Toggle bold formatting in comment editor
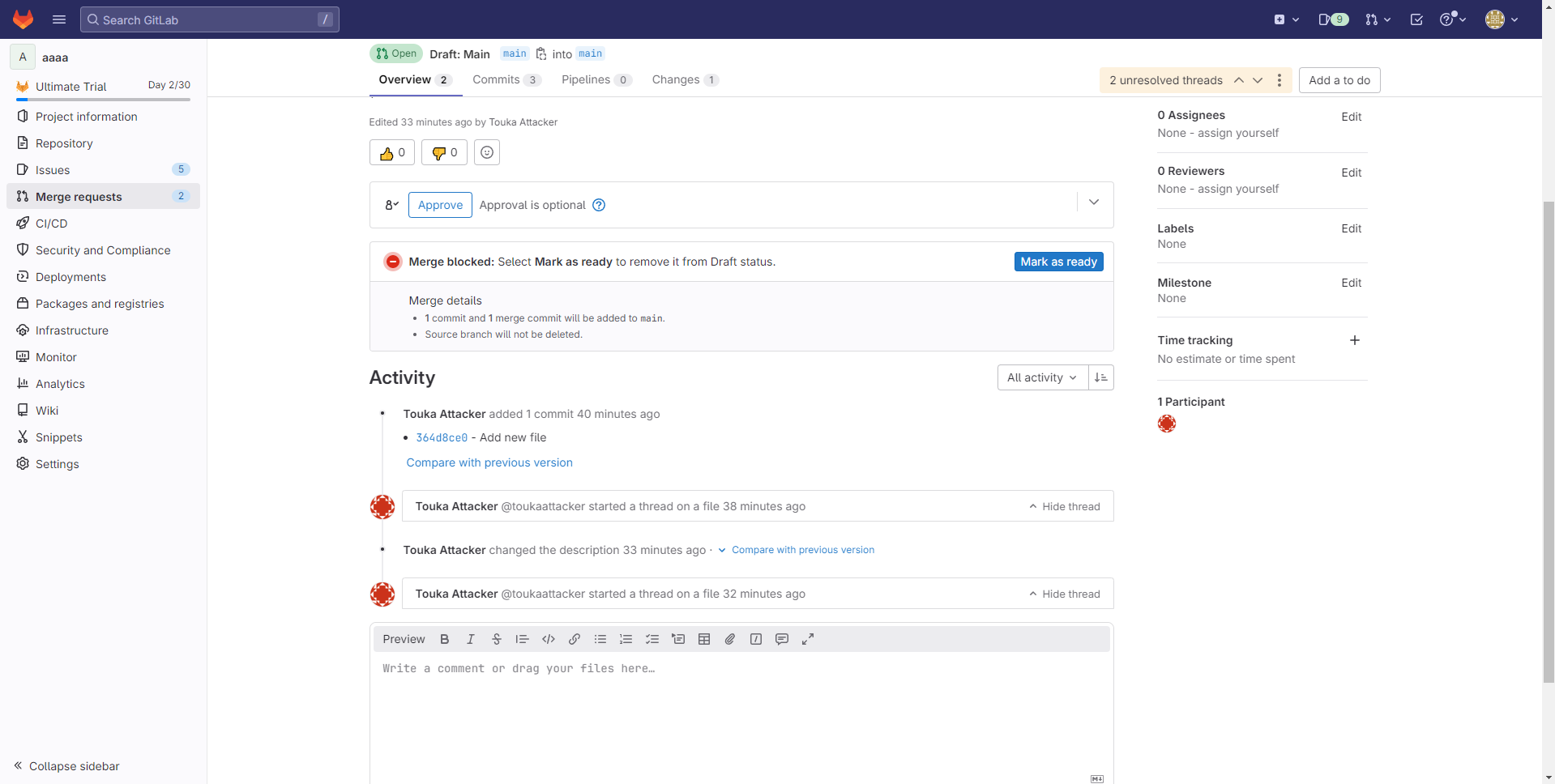The width and height of the screenshot is (1555, 784). tap(444, 639)
